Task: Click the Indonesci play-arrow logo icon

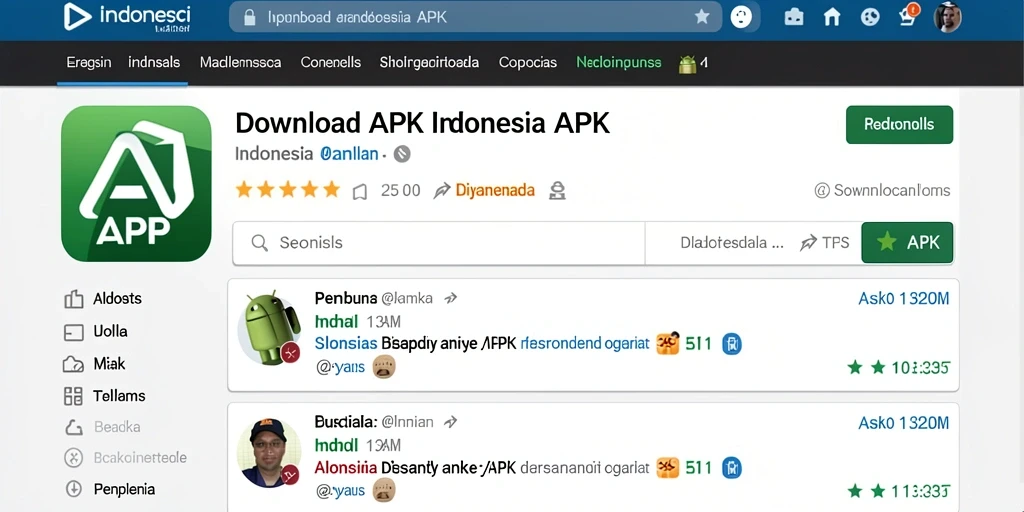Action: (x=78, y=16)
